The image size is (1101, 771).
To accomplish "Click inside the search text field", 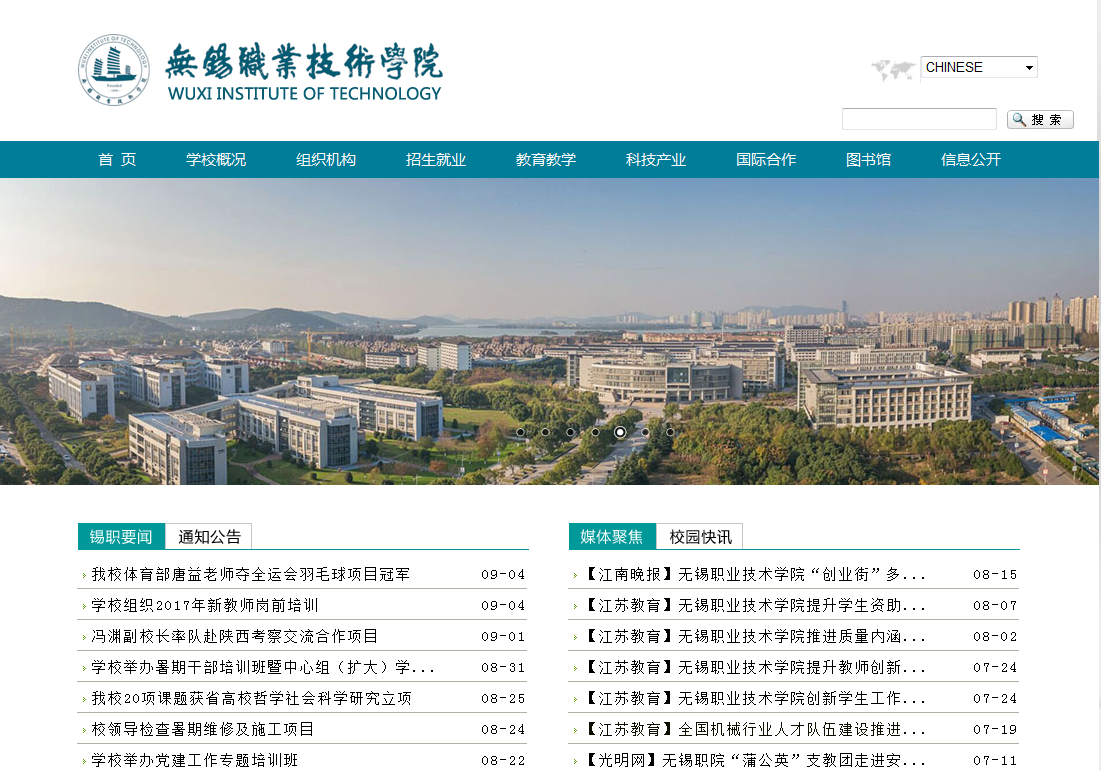I will 918,120.
